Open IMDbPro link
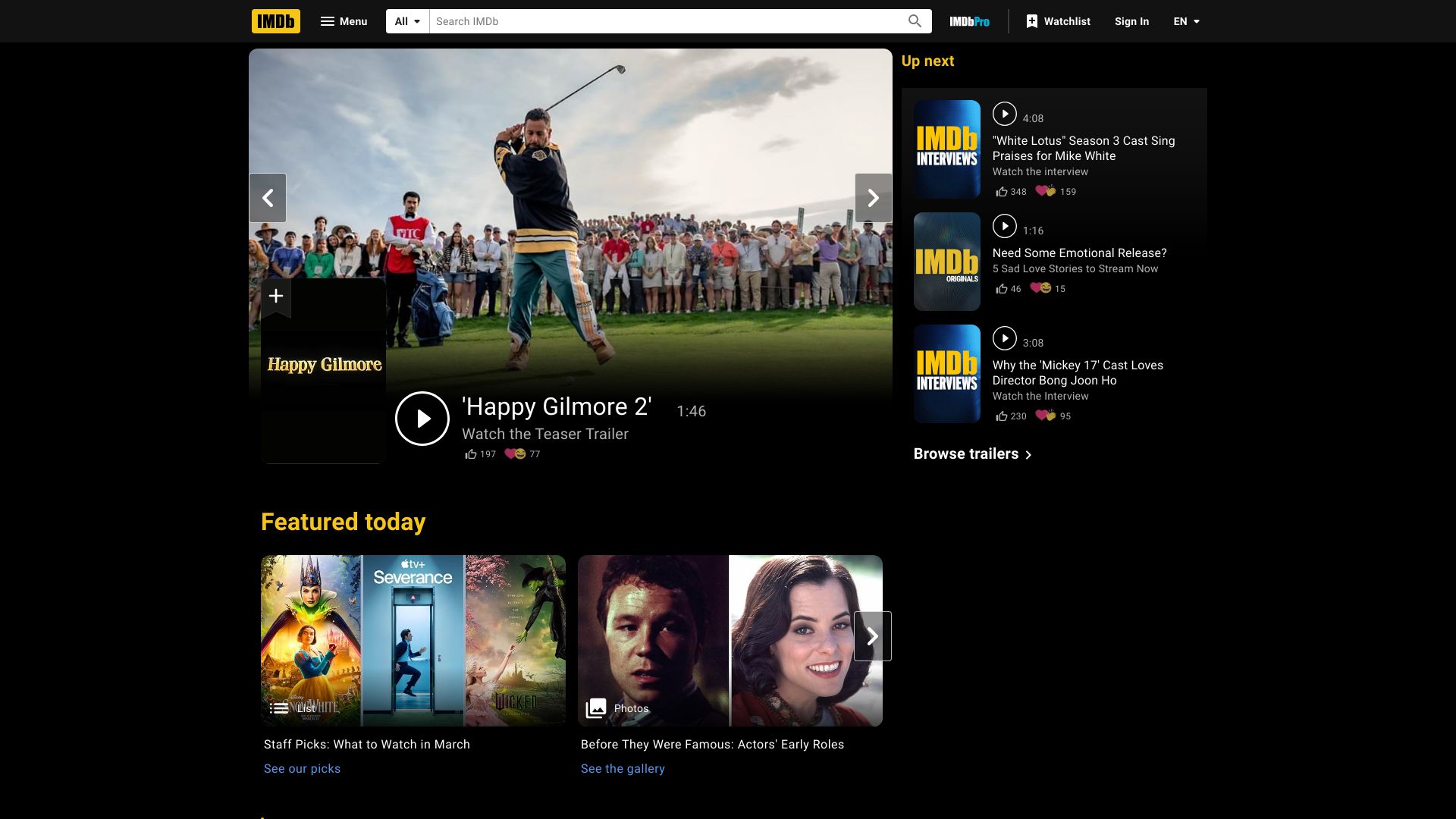 pos(969,21)
